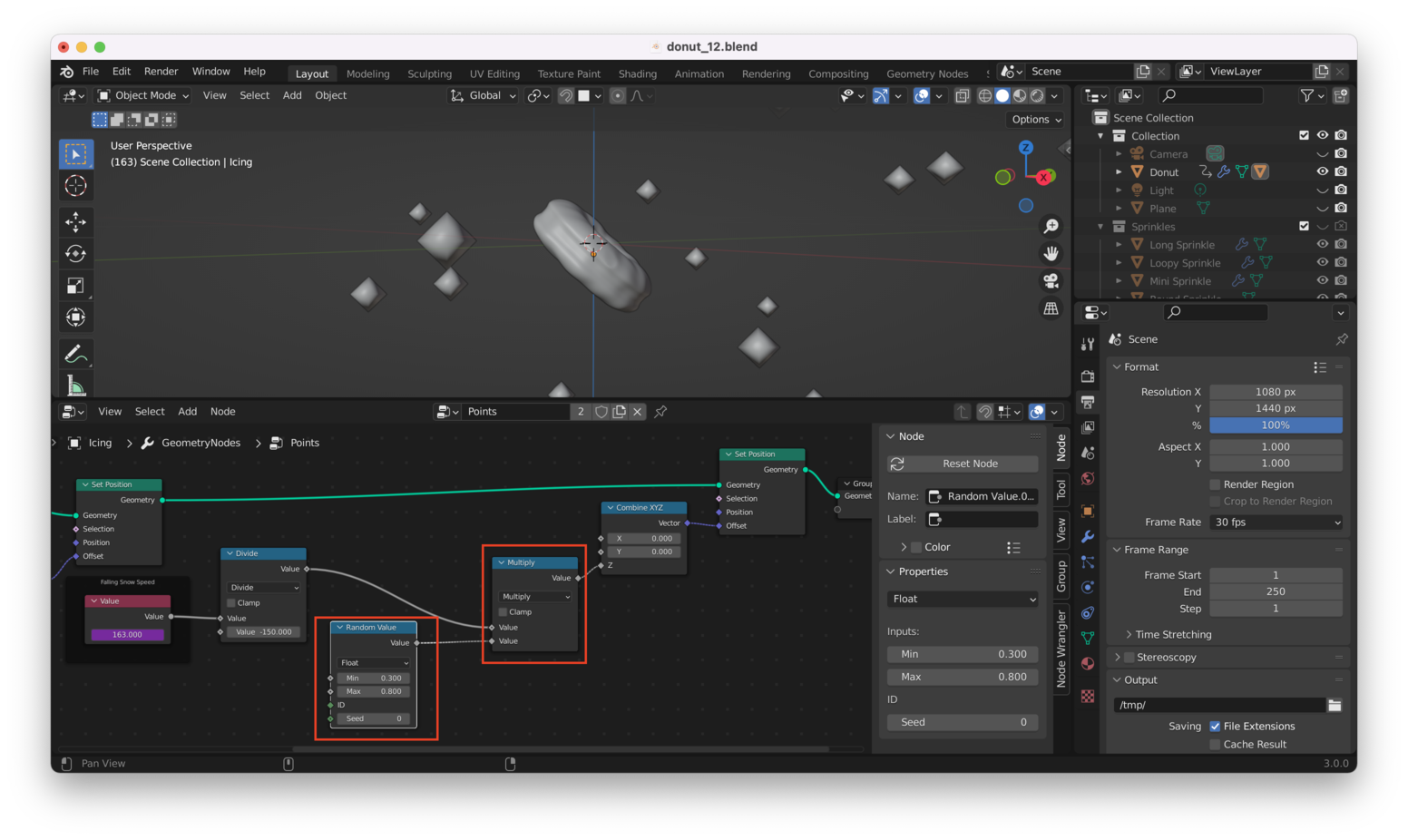Screen dimensions: 1408x840
Task: Toggle camera view icon in viewport
Action: pos(1051,280)
